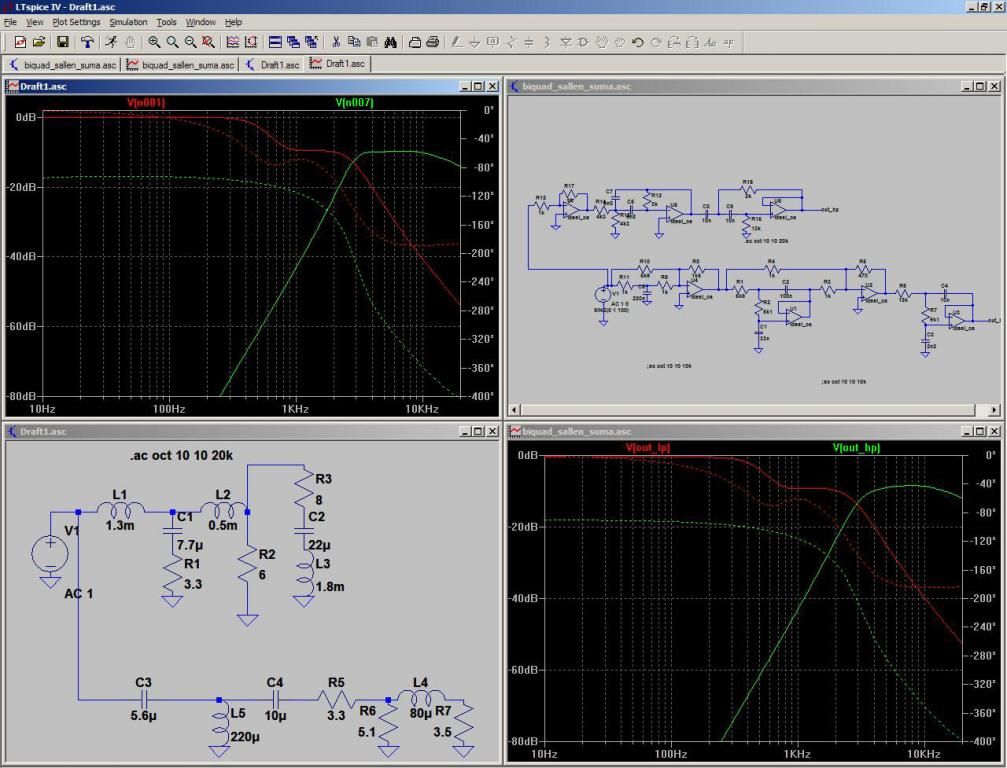Open the Component gate icon
This screenshot has width=1007, height=768.
coord(583,42)
